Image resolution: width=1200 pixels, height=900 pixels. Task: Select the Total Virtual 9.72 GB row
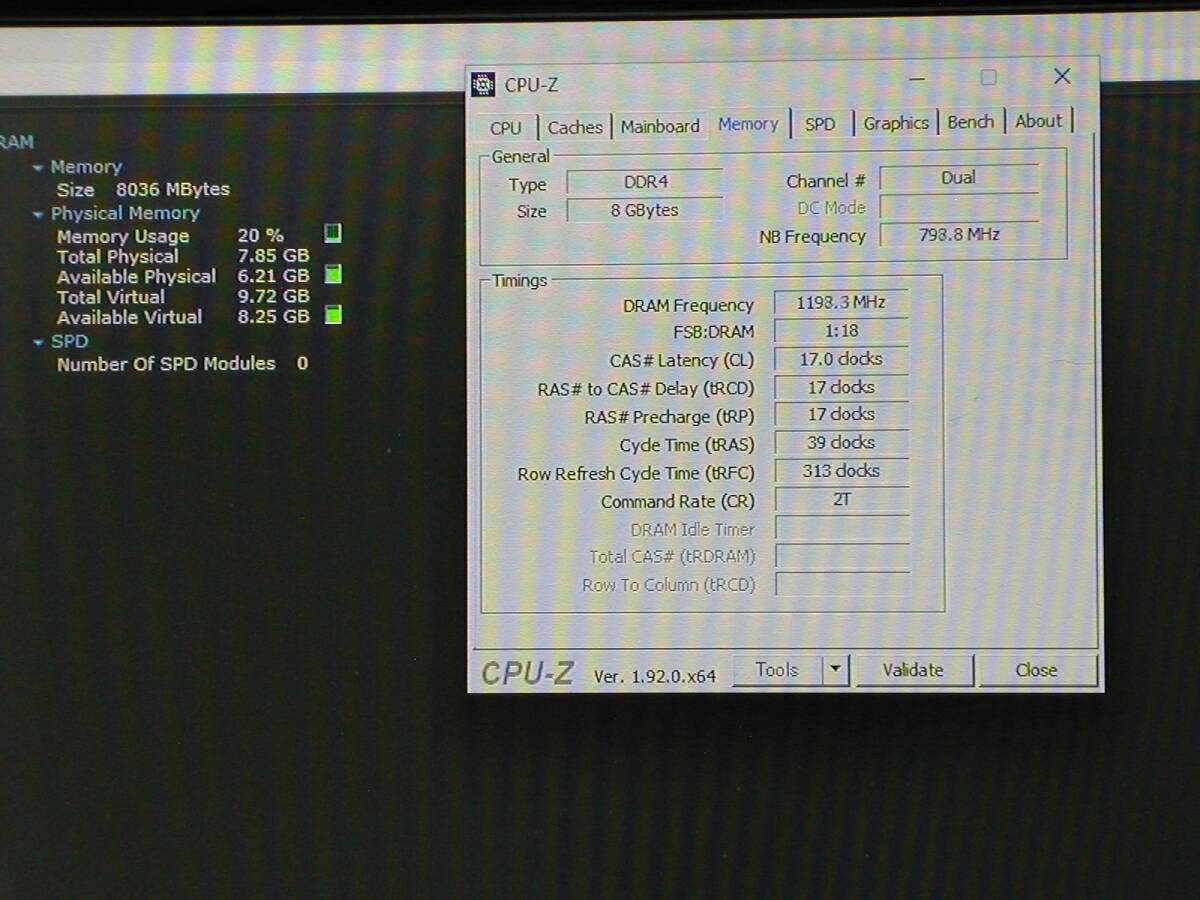click(x=183, y=296)
